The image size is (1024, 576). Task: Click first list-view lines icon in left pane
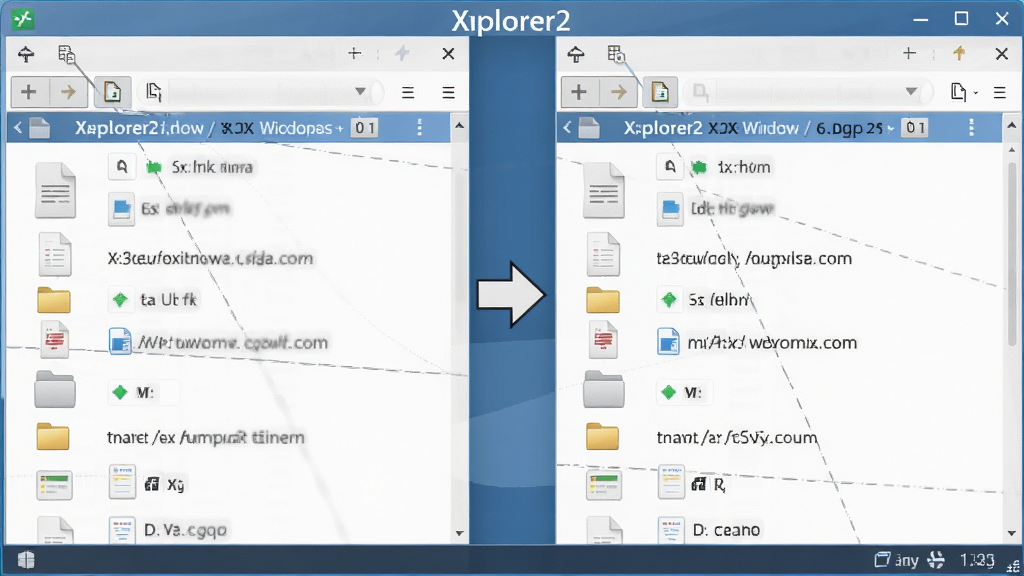click(x=408, y=93)
